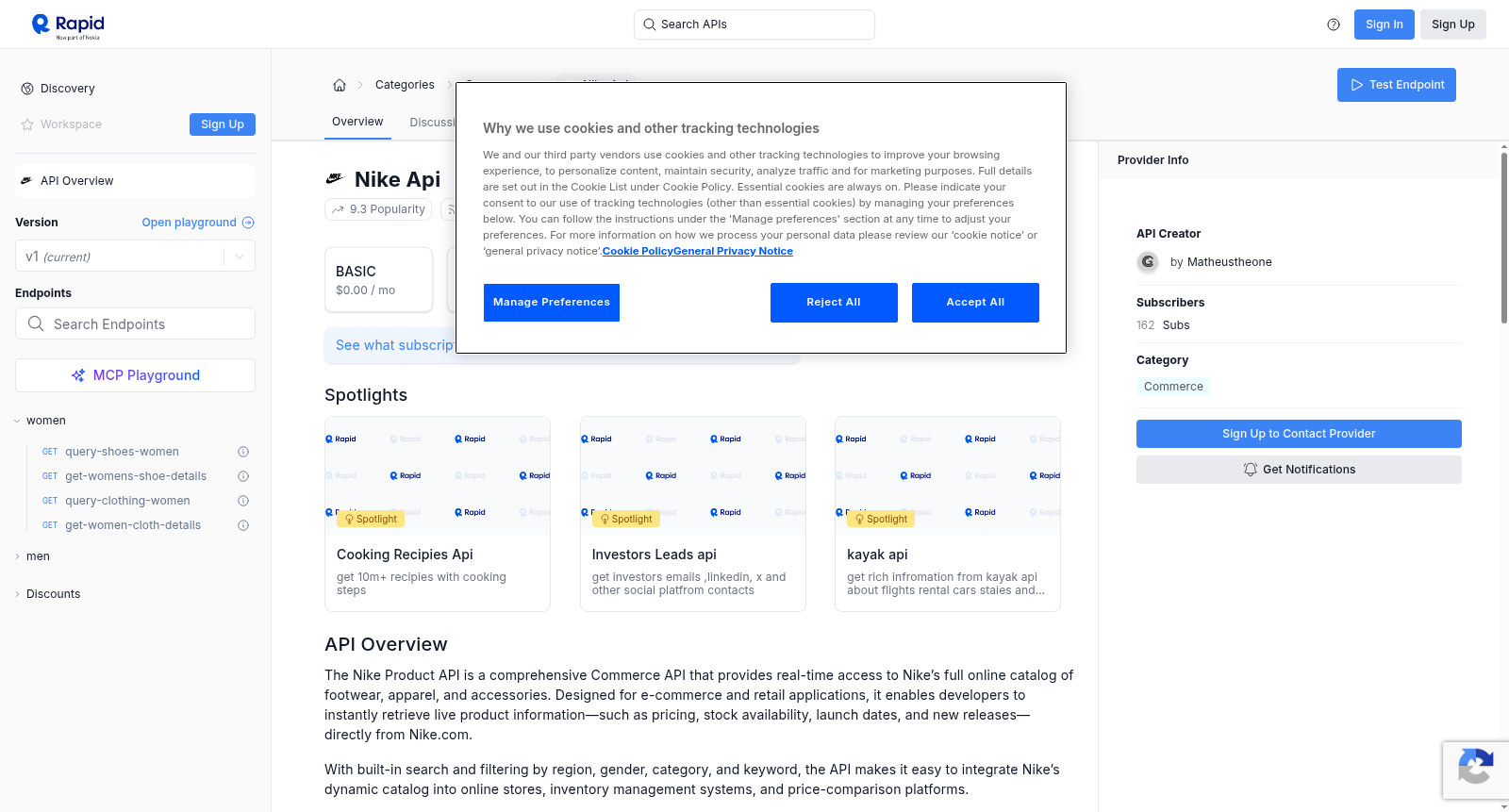Show info for query-clothing-women endpoint

click(x=243, y=501)
